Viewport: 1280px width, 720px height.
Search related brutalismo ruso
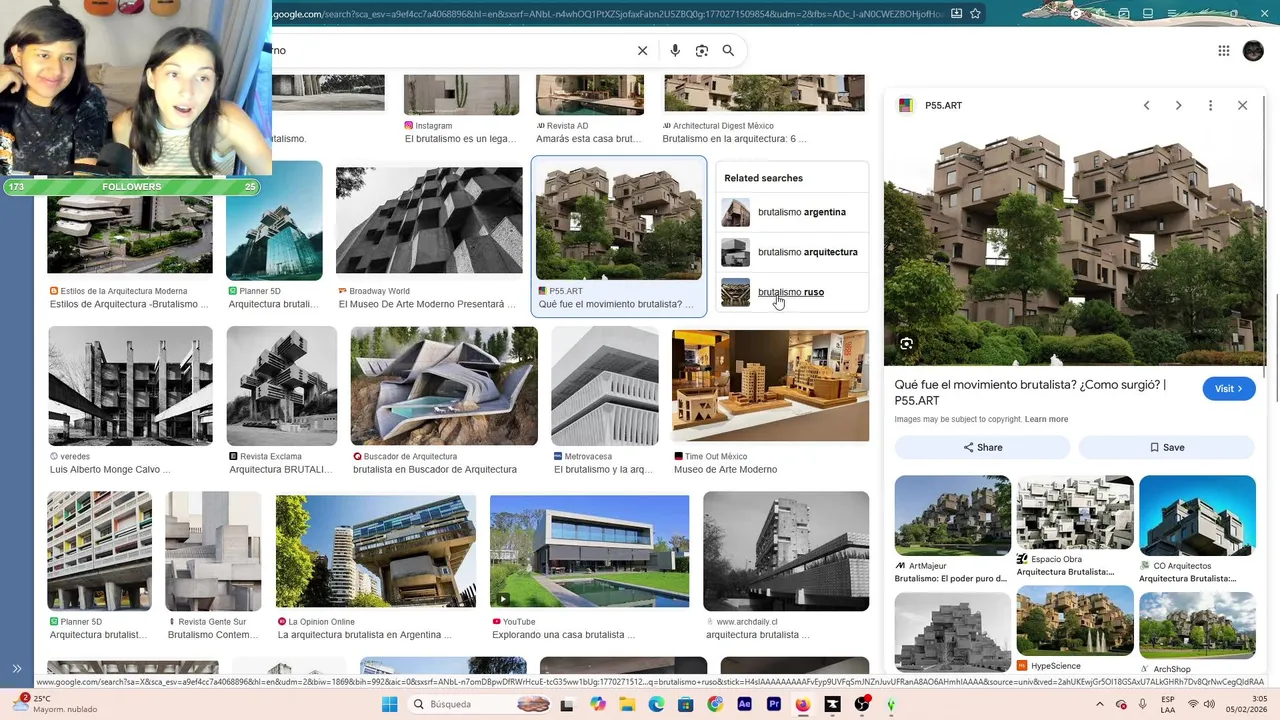point(792,292)
